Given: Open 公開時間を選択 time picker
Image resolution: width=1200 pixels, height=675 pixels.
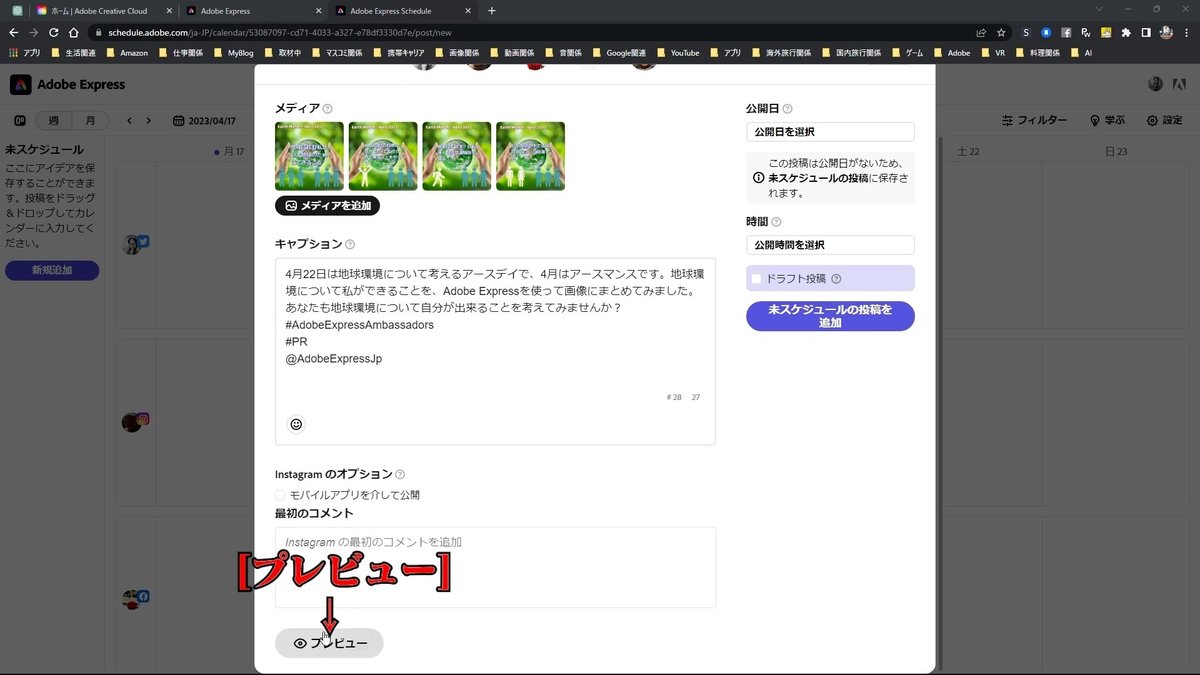Looking at the screenshot, I should [830, 245].
